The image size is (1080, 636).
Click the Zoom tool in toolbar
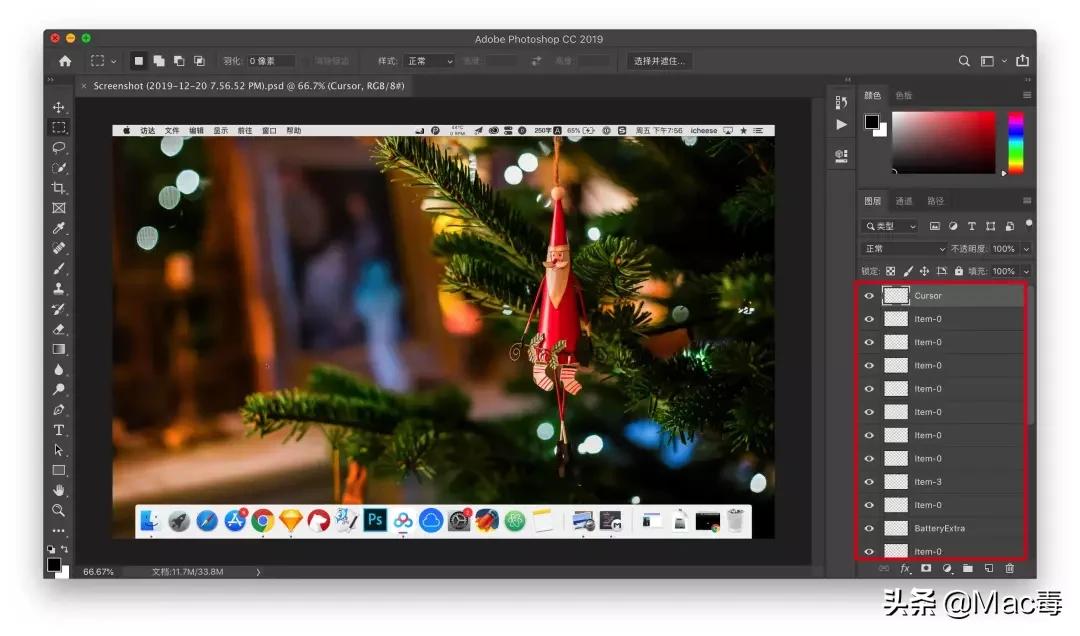click(59, 510)
